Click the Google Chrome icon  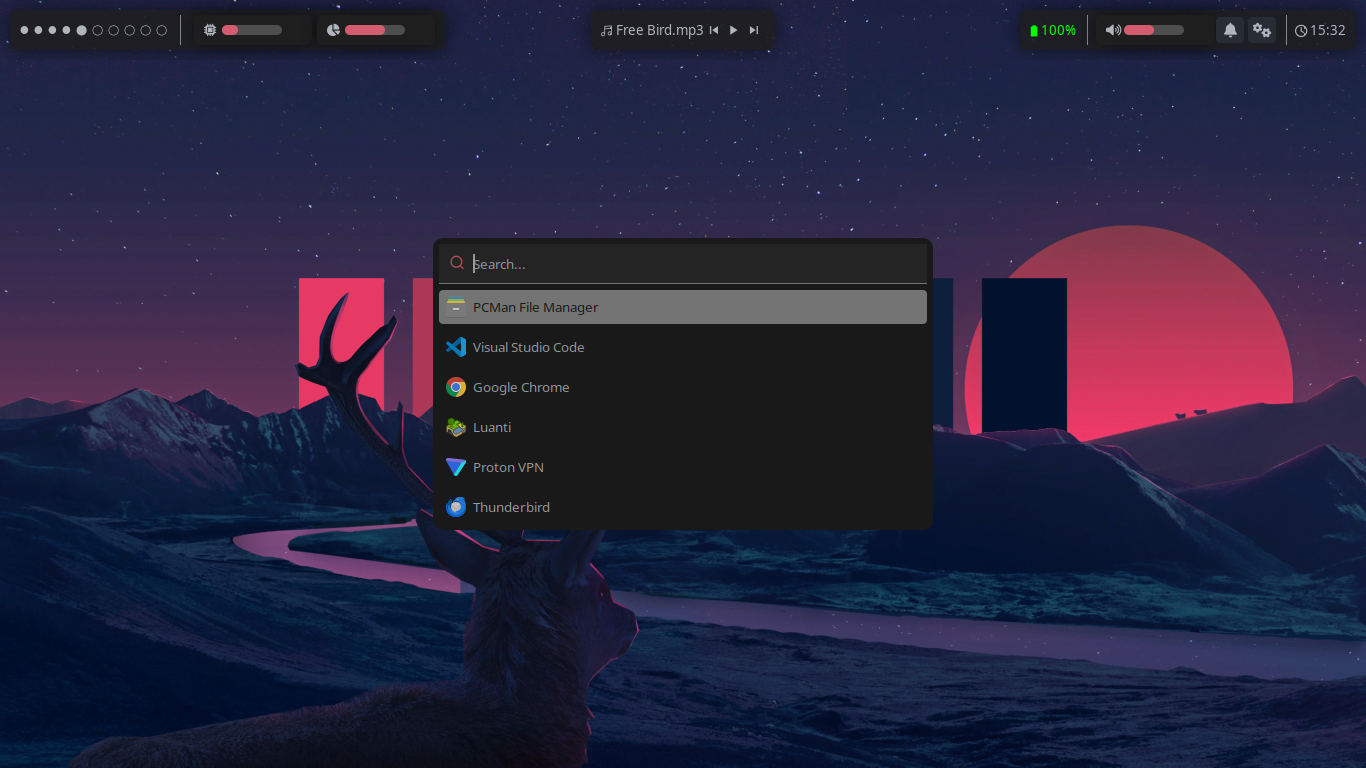(456, 387)
